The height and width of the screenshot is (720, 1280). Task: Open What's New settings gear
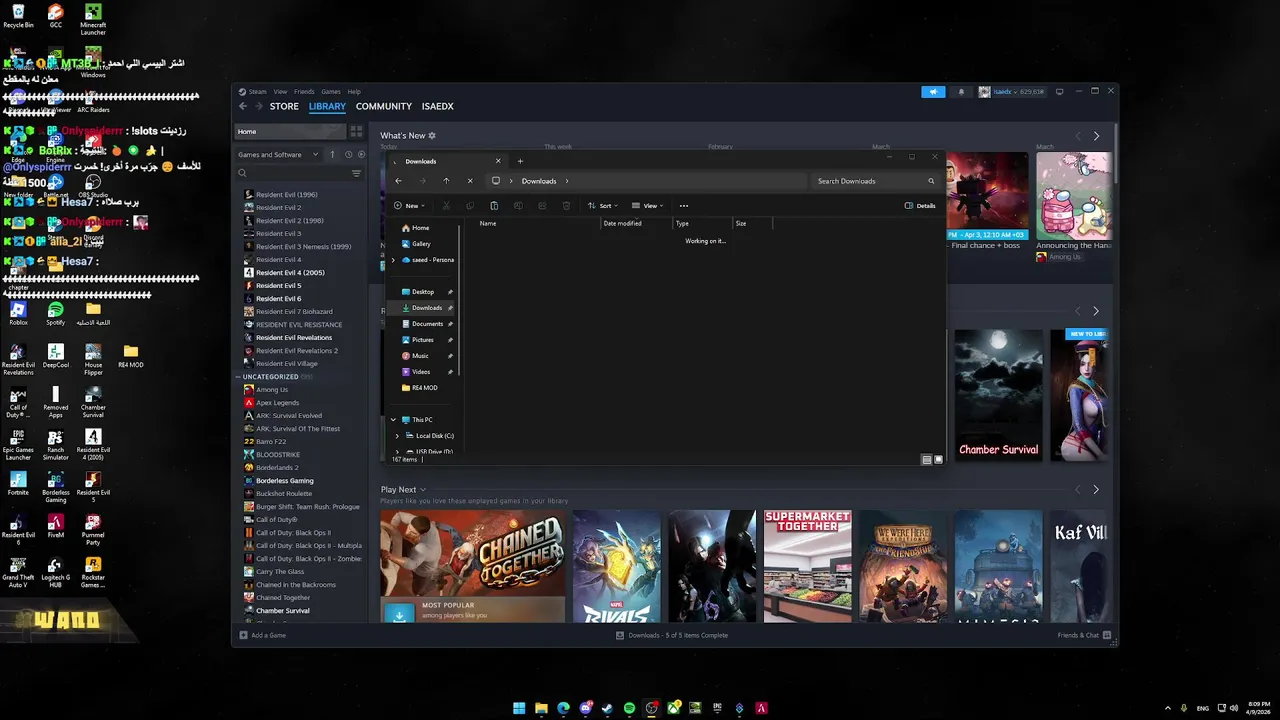[x=432, y=135]
